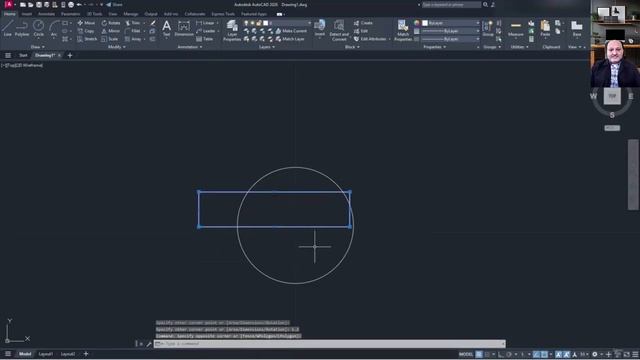Expand the Annotation panel
This screenshot has height=360, width=640.
pyautogui.click(x=190, y=47)
